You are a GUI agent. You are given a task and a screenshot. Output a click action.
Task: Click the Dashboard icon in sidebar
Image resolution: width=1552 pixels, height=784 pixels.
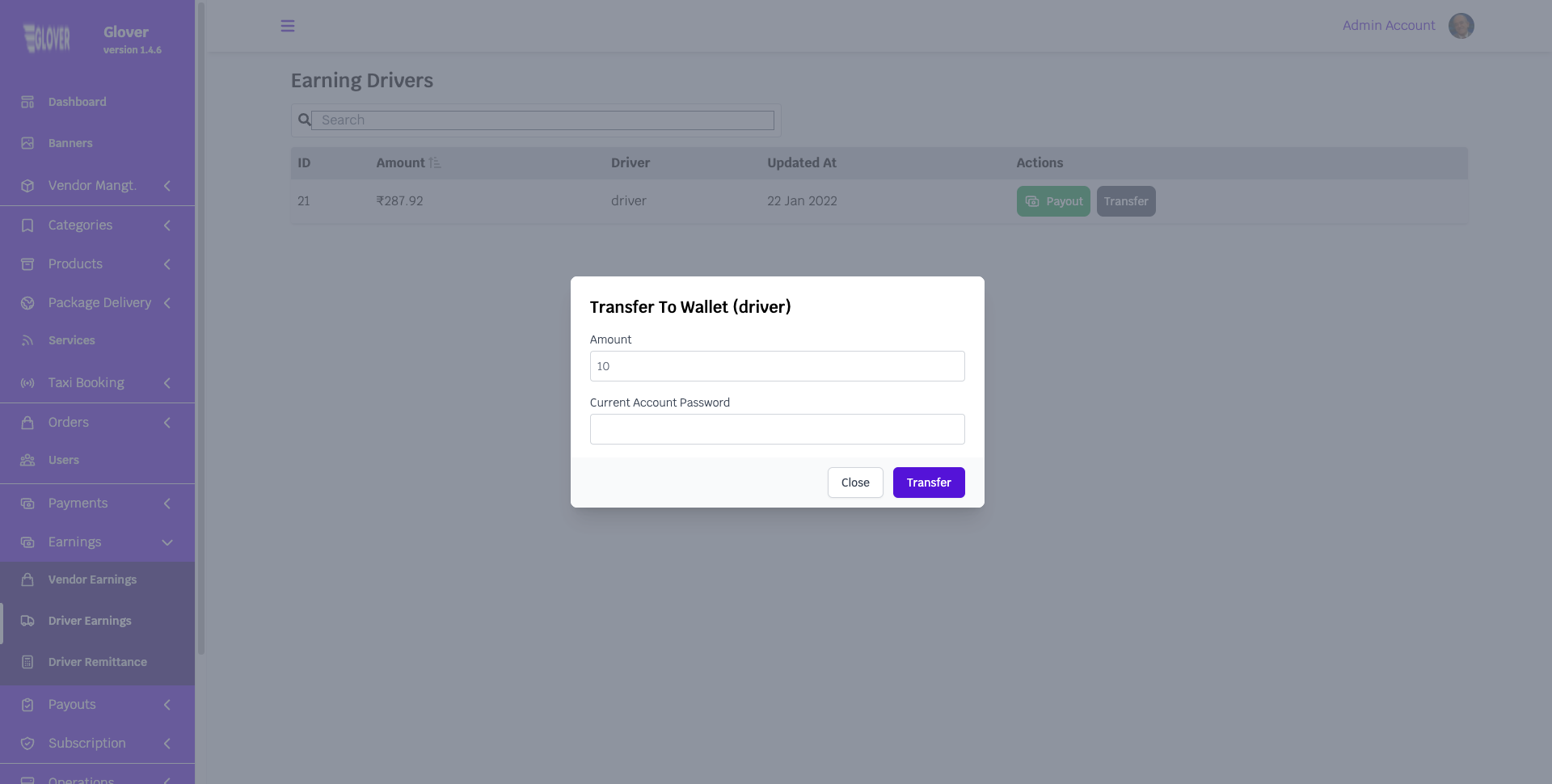pyautogui.click(x=27, y=102)
